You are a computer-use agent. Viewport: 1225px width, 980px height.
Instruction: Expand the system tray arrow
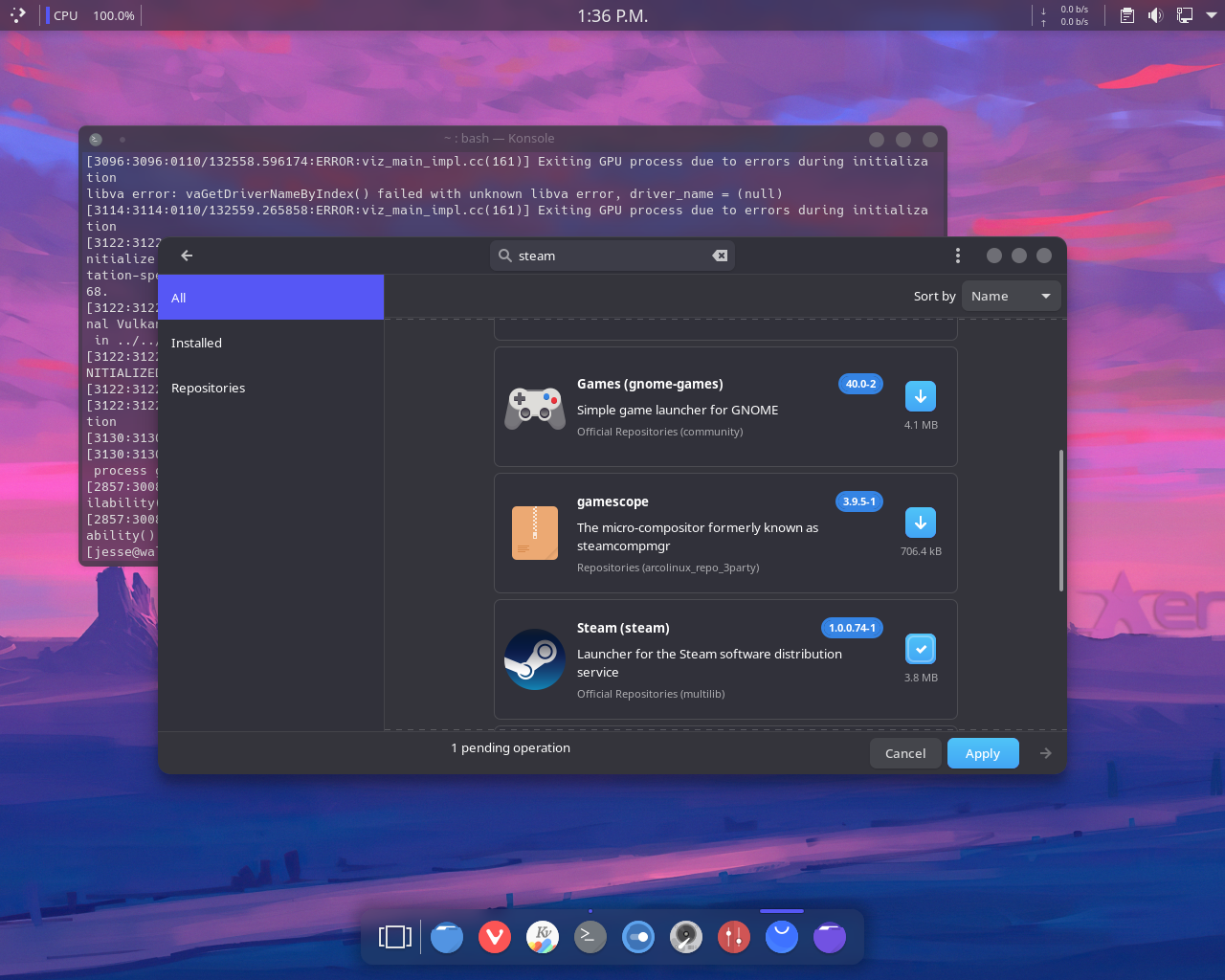(1212, 15)
